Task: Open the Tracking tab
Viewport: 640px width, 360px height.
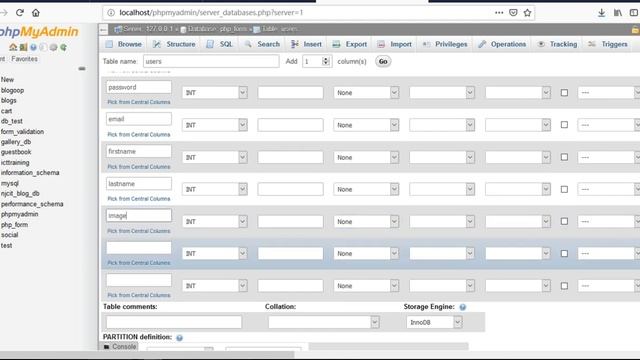Action: [557, 44]
